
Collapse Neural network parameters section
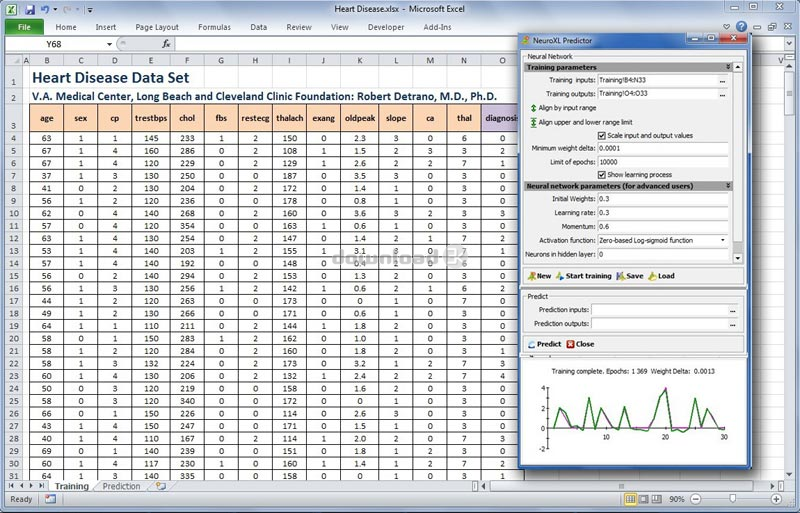pyautogui.click(x=728, y=186)
